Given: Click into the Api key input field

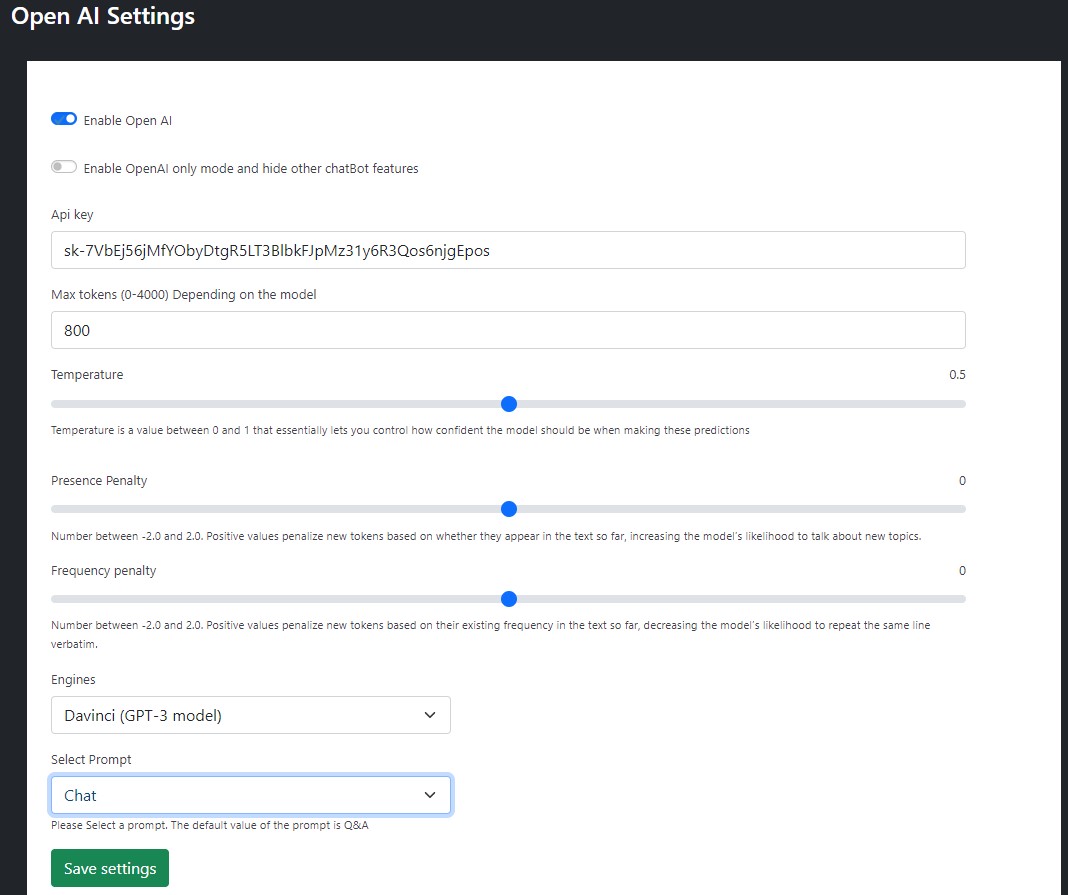Looking at the screenshot, I should point(508,250).
